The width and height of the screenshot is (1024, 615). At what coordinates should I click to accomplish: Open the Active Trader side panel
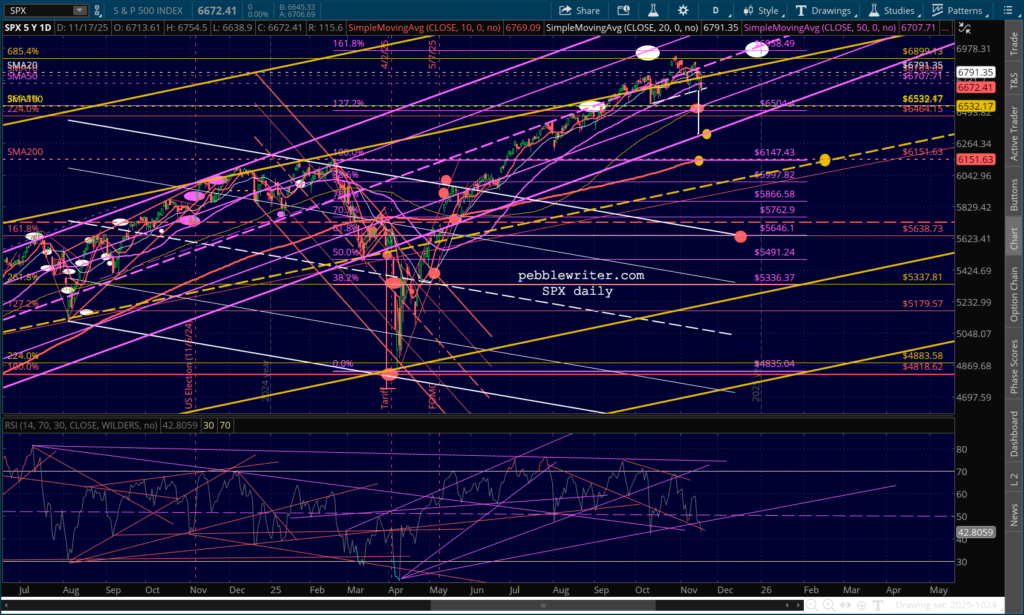click(1012, 130)
